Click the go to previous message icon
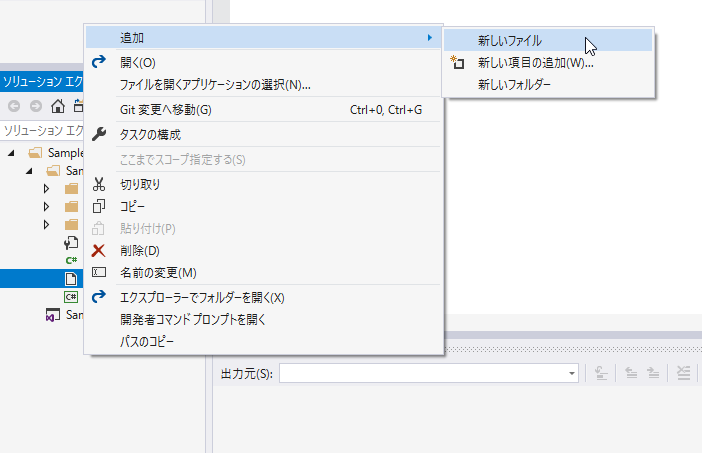This screenshot has width=702, height=453. (631, 373)
